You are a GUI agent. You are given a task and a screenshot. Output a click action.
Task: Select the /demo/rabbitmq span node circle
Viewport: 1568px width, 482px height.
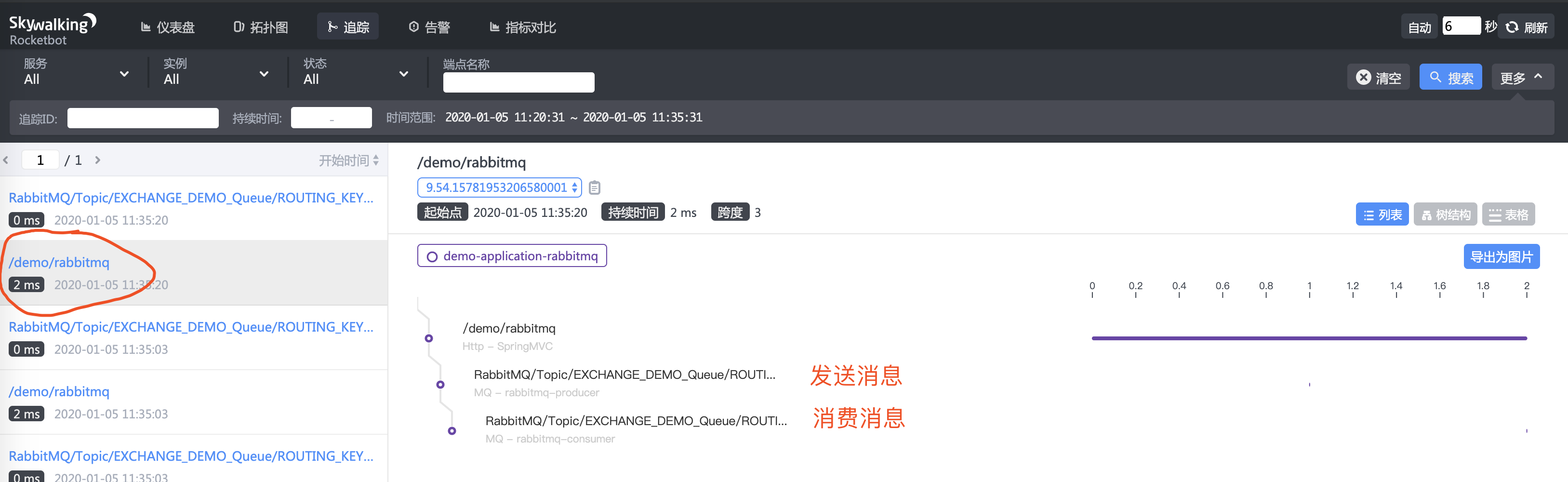pos(429,338)
